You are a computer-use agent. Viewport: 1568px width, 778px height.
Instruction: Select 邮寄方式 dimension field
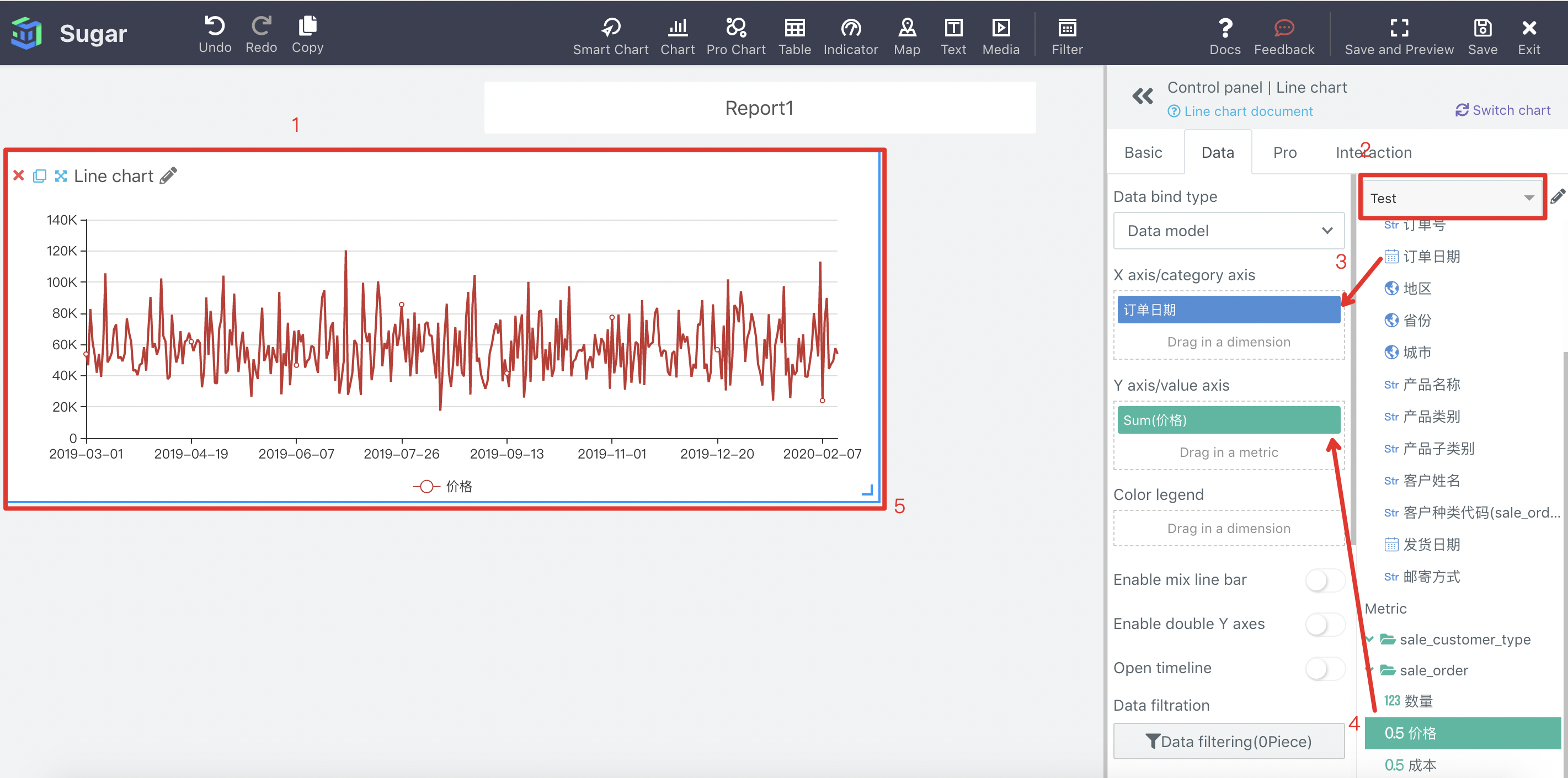click(1422, 577)
